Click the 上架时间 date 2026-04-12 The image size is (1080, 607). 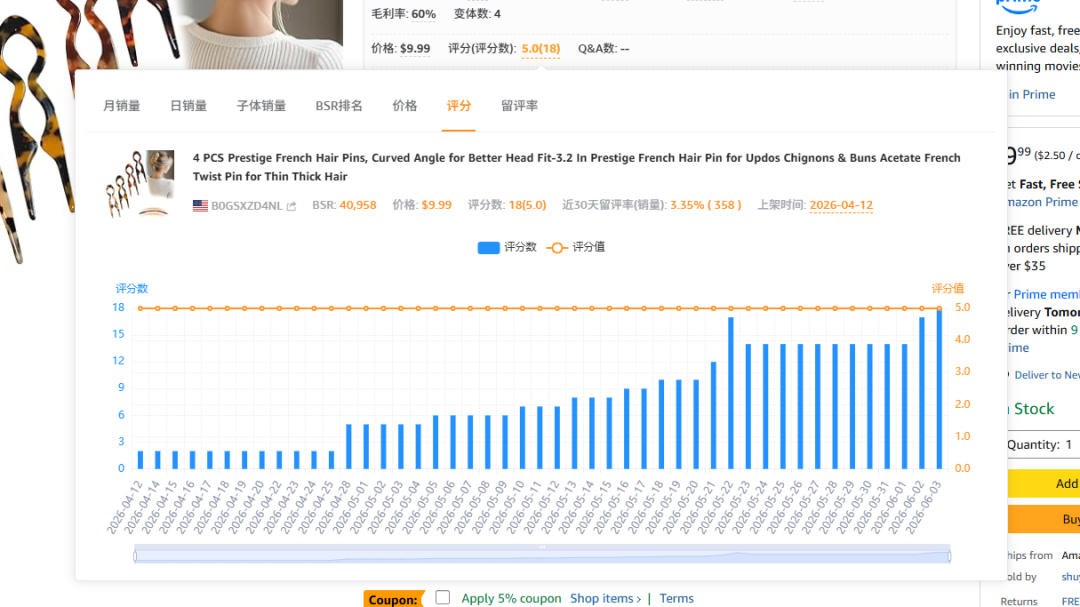tap(841, 205)
